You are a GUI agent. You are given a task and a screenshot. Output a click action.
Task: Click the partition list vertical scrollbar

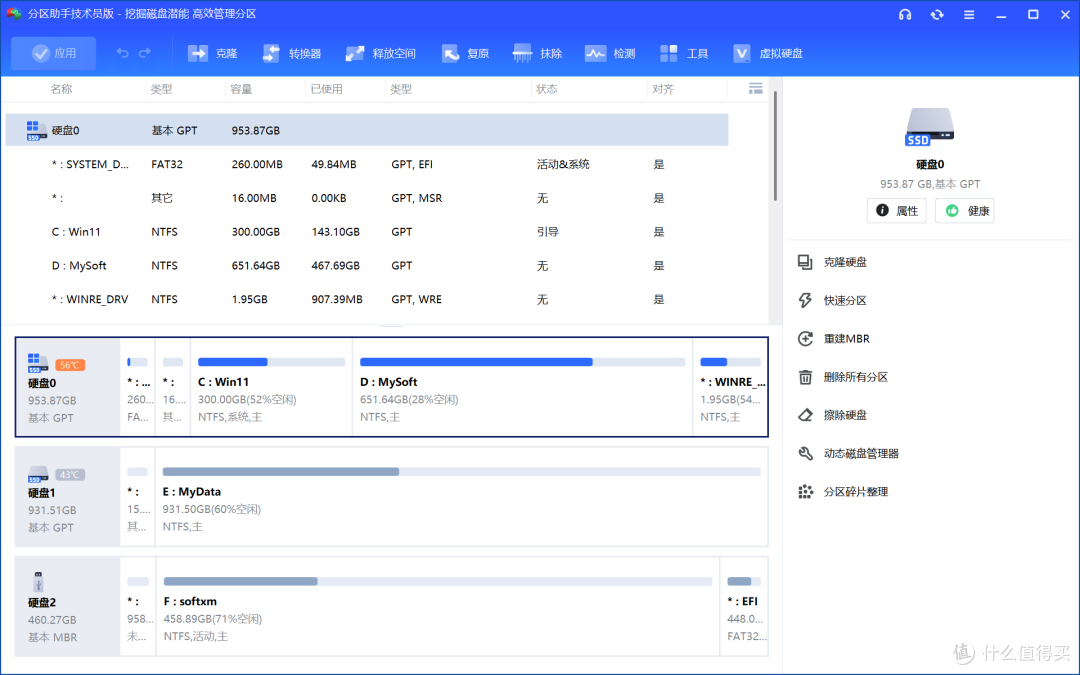pos(776,146)
